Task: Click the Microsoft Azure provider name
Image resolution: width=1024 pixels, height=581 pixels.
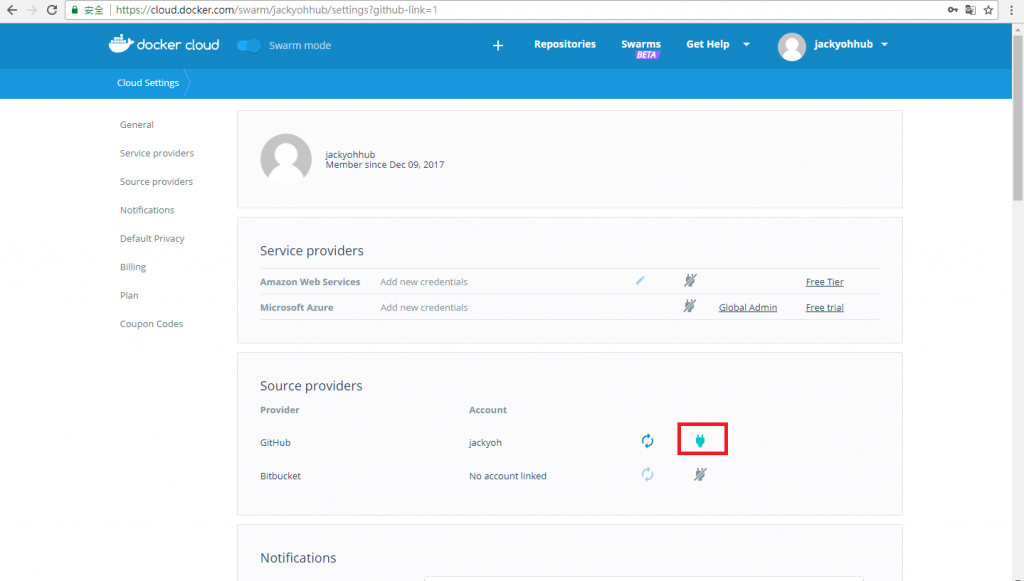Action: click(x=296, y=307)
